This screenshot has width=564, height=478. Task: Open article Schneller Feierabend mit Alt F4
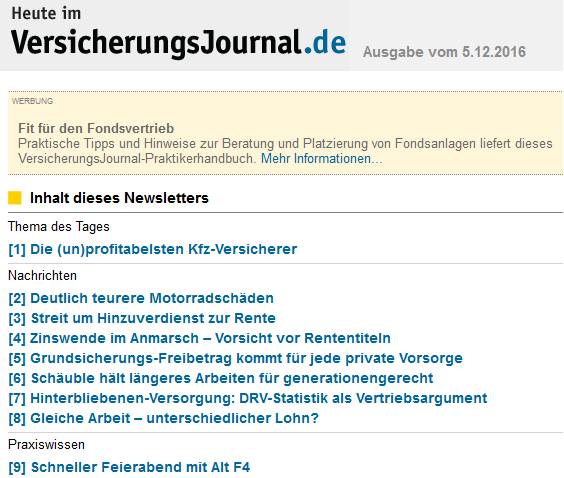129,467
